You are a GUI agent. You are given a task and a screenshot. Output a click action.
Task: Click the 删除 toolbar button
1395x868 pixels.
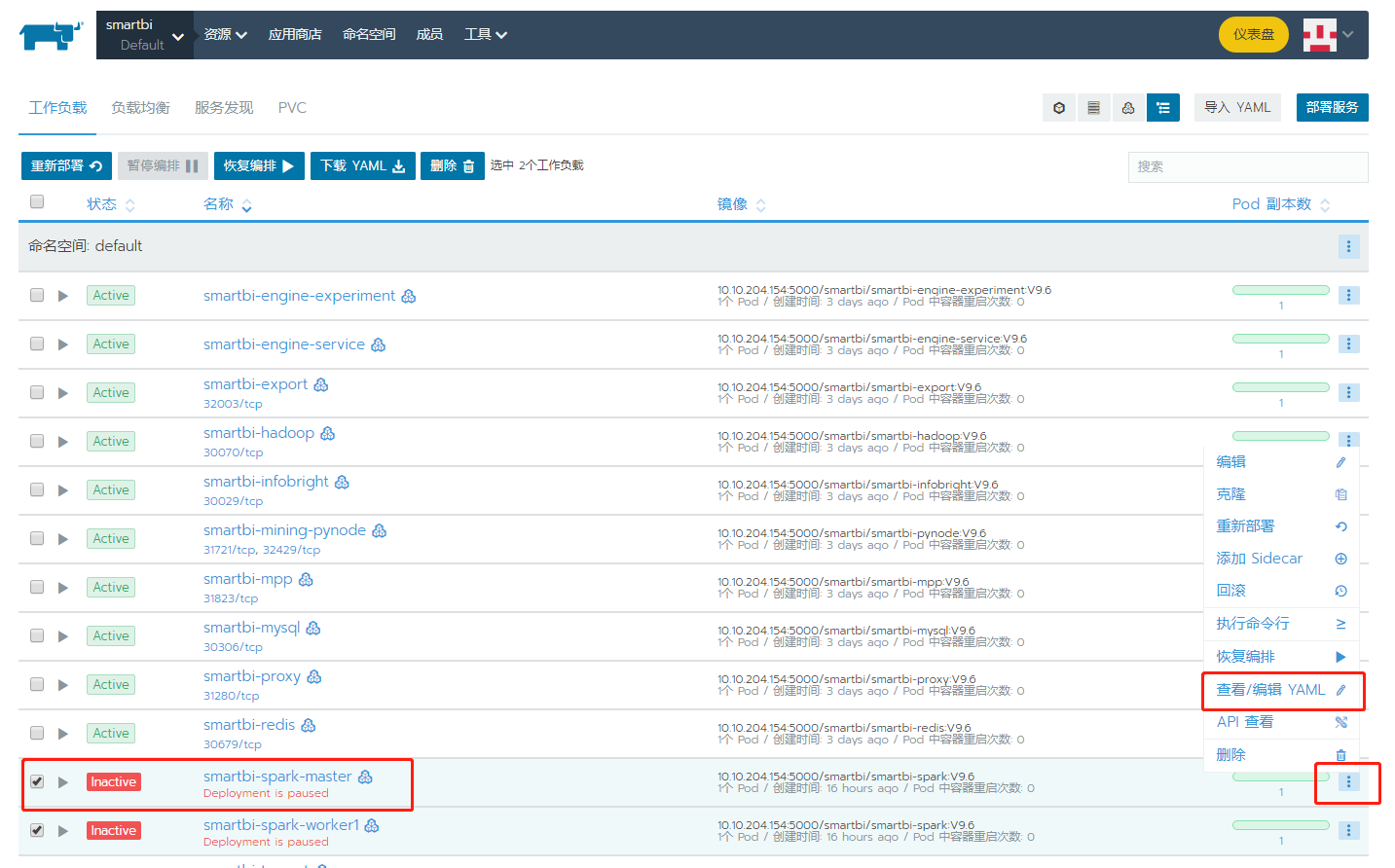pos(453,166)
